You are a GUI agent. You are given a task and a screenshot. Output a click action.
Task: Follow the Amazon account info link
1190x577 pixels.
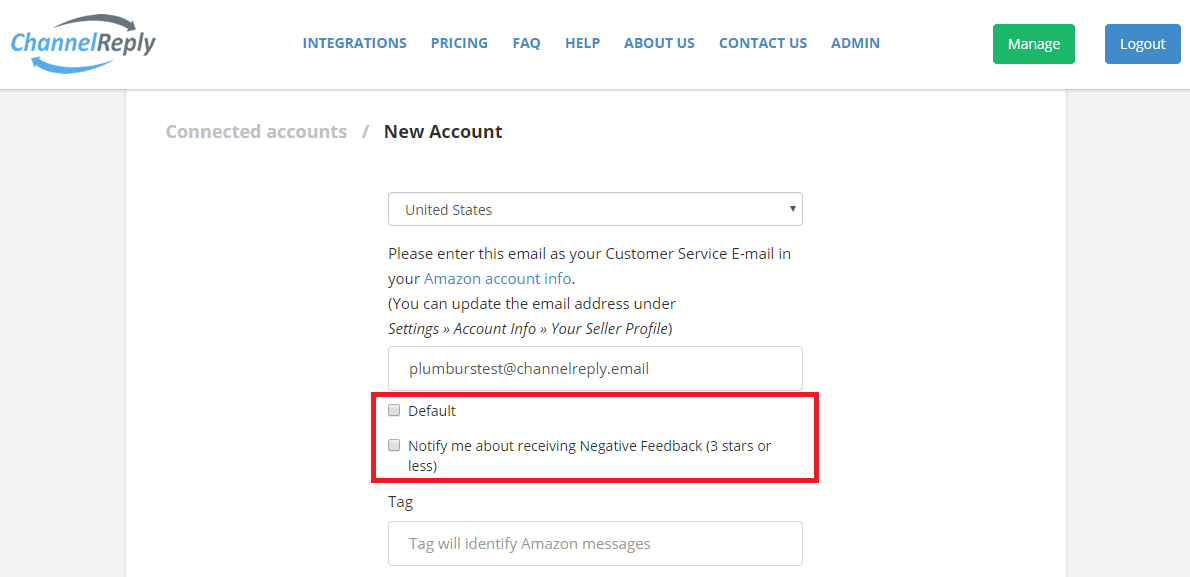pyautogui.click(x=497, y=279)
